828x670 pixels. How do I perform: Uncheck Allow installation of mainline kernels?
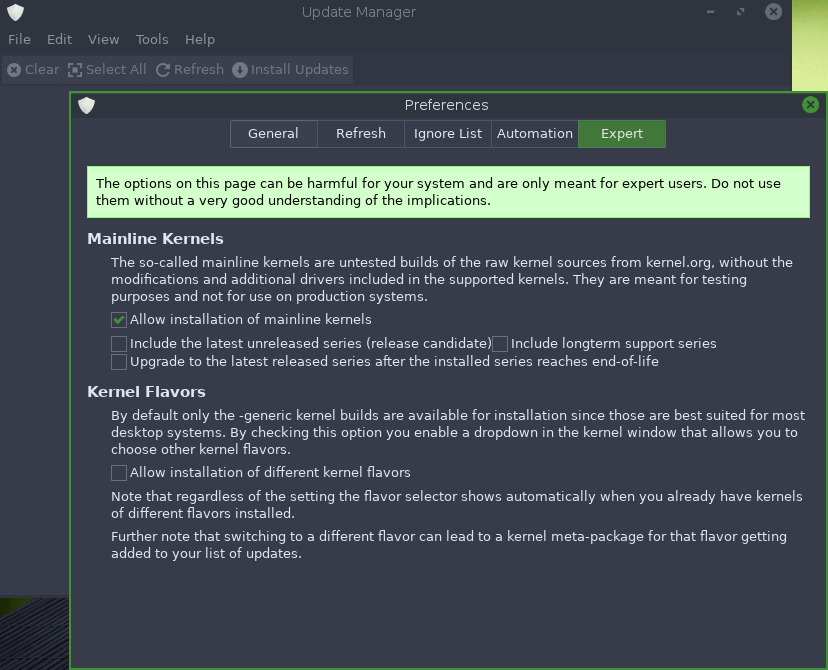119,320
